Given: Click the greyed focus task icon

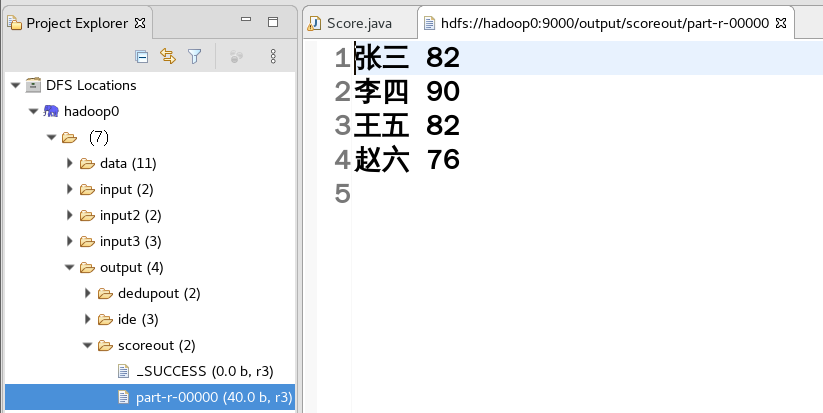Looking at the screenshot, I should coord(237,57).
